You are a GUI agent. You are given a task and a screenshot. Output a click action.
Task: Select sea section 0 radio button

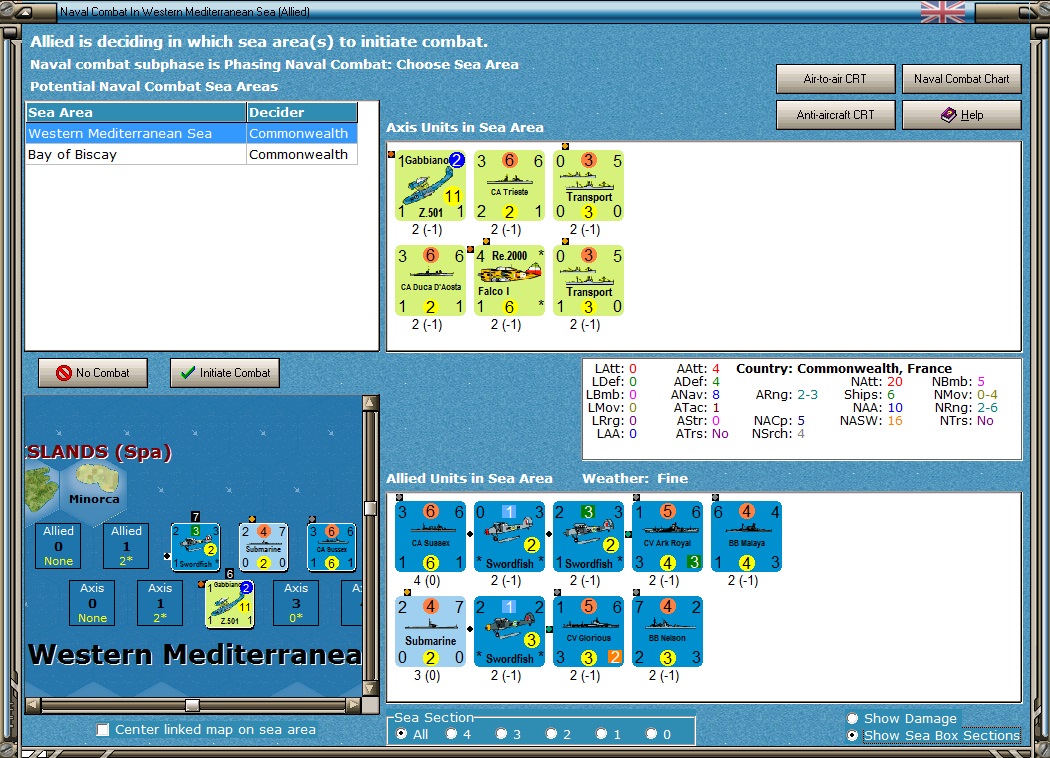click(651, 734)
